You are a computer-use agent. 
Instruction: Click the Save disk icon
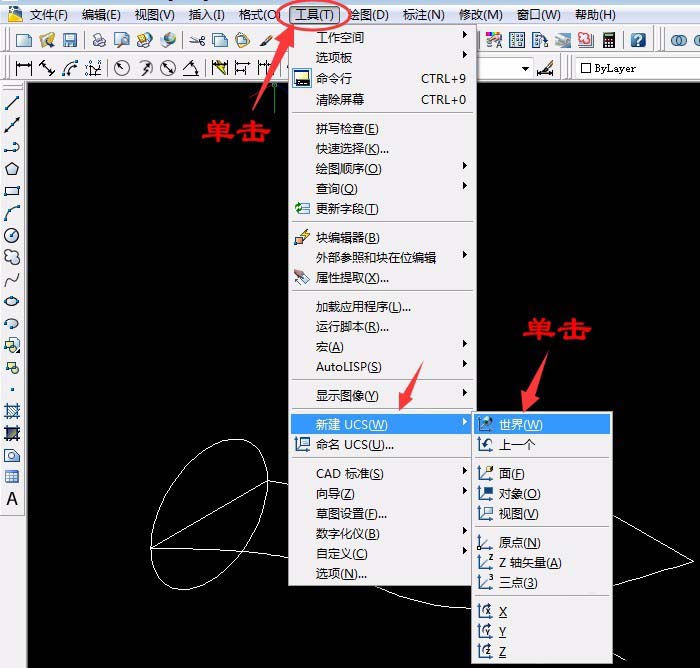click(x=70, y=40)
